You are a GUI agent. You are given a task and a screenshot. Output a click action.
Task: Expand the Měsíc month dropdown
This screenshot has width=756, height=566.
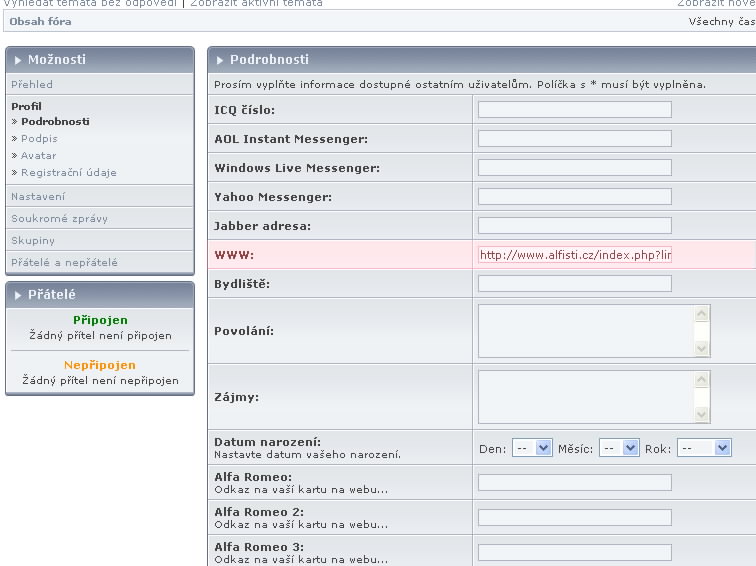[x=617, y=448]
